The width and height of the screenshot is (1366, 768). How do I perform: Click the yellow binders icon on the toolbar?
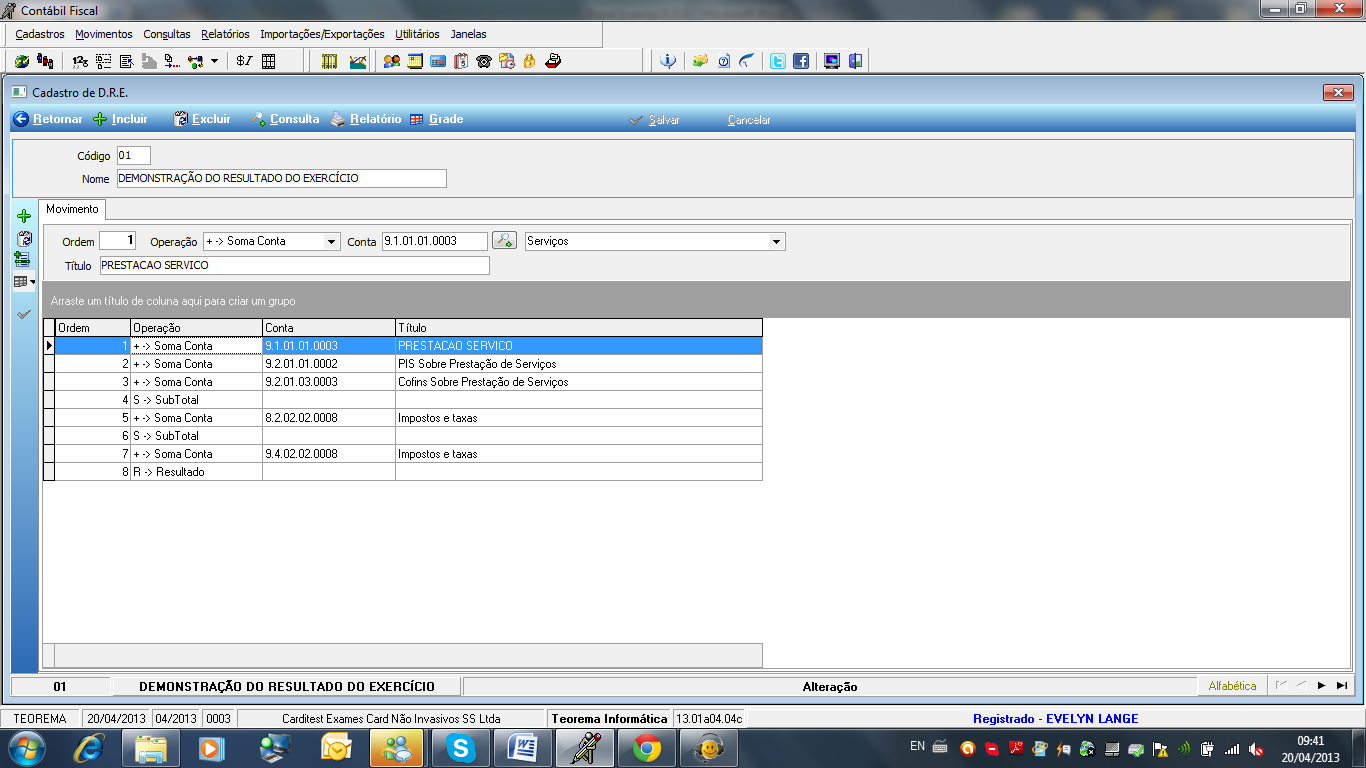tap(330, 61)
